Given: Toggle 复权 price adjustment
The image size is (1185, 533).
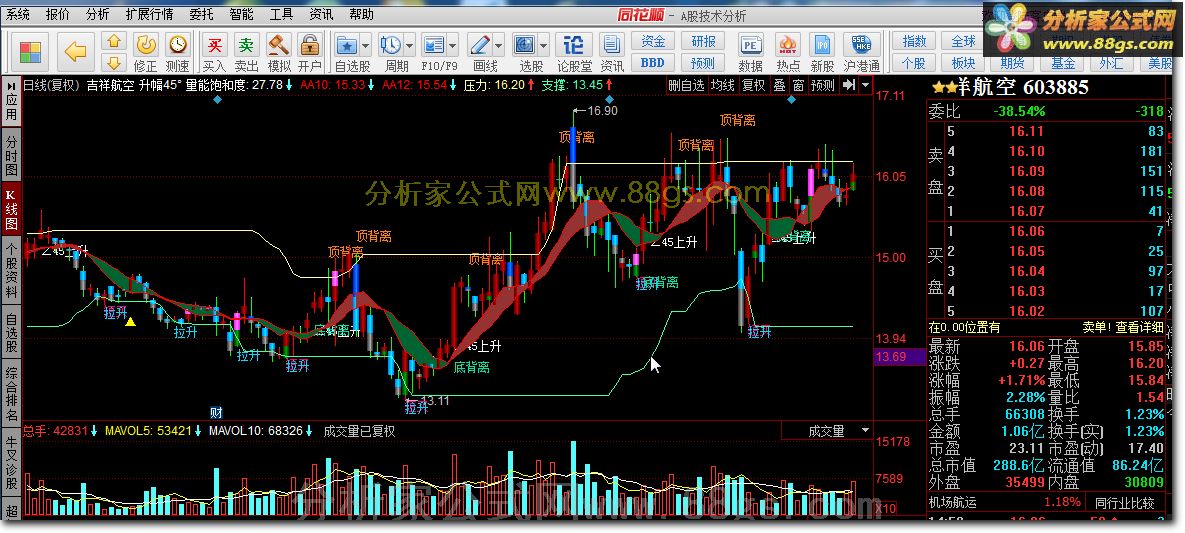Looking at the screenshot, I should pos(753,85).
